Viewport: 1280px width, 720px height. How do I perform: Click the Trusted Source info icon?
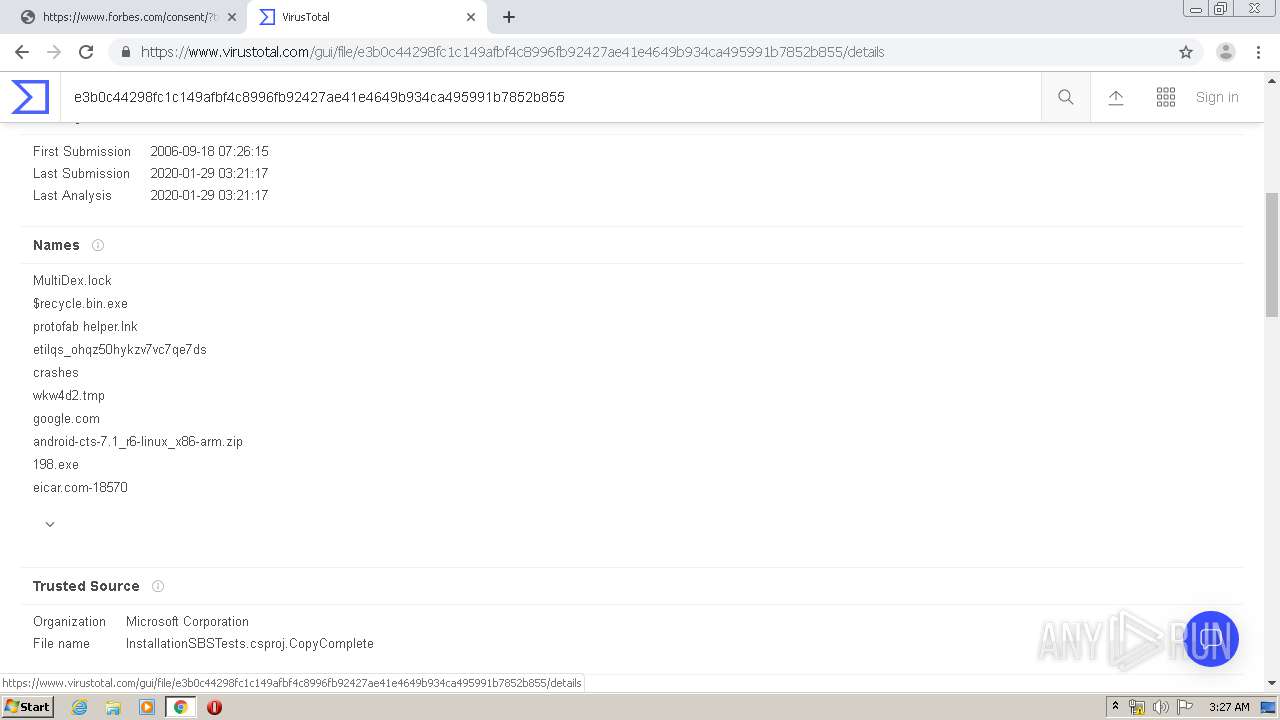158,586
